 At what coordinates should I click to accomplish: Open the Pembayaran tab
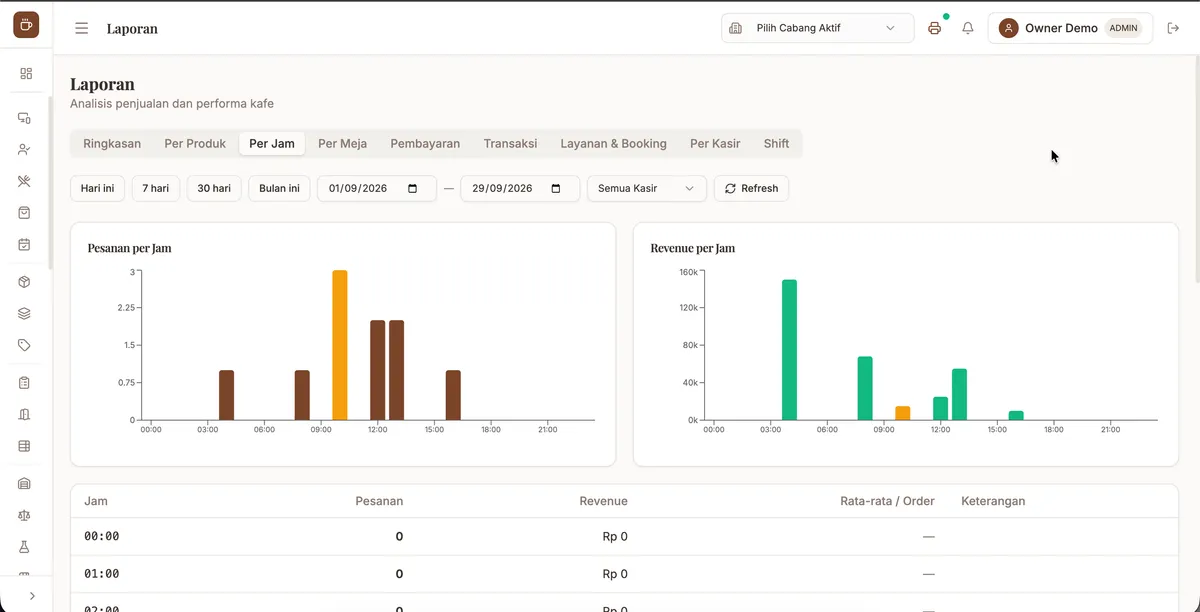click(x=425, y=144)
